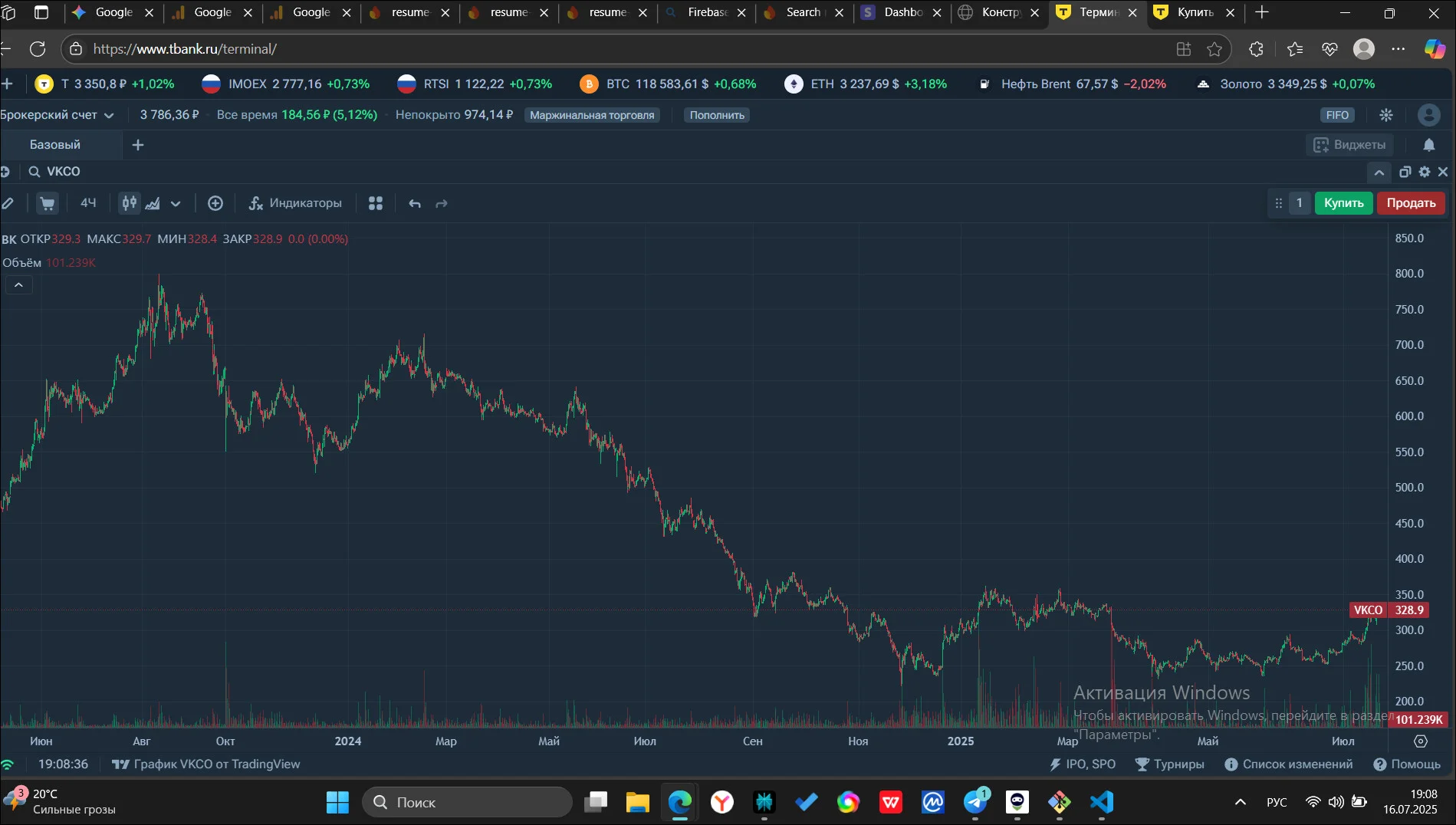Refresh the tbank terminal page
The image size is (1456, 825).
38,49
